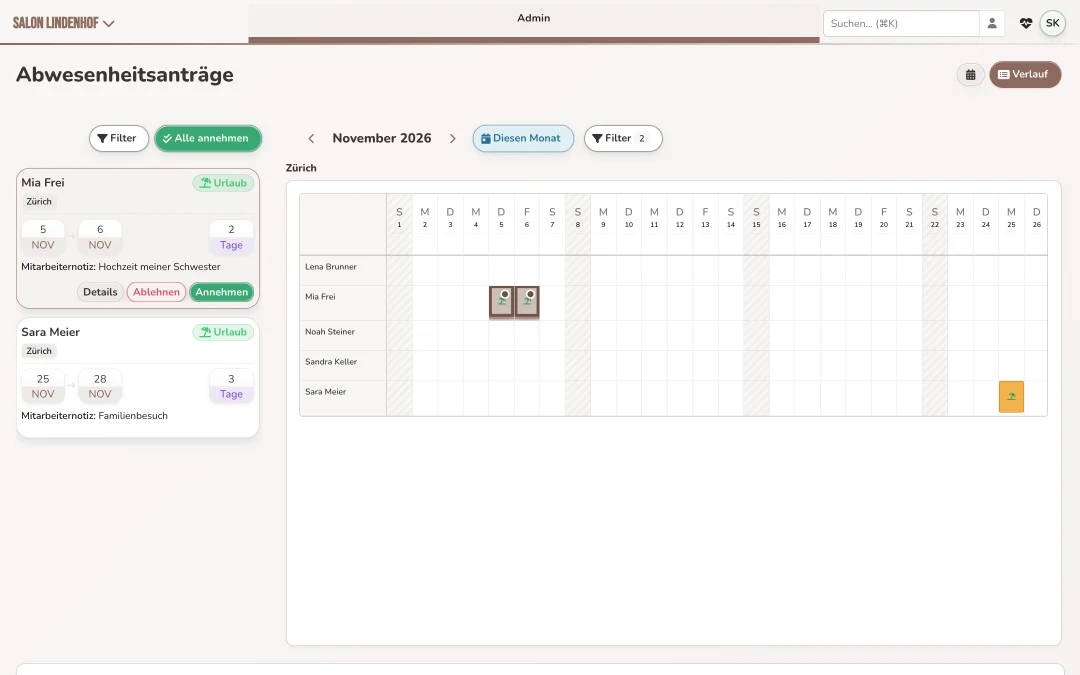Accept all requests with Alle annehmen
This screenshot has width=1080, height=675.
(x=208, y=138)
